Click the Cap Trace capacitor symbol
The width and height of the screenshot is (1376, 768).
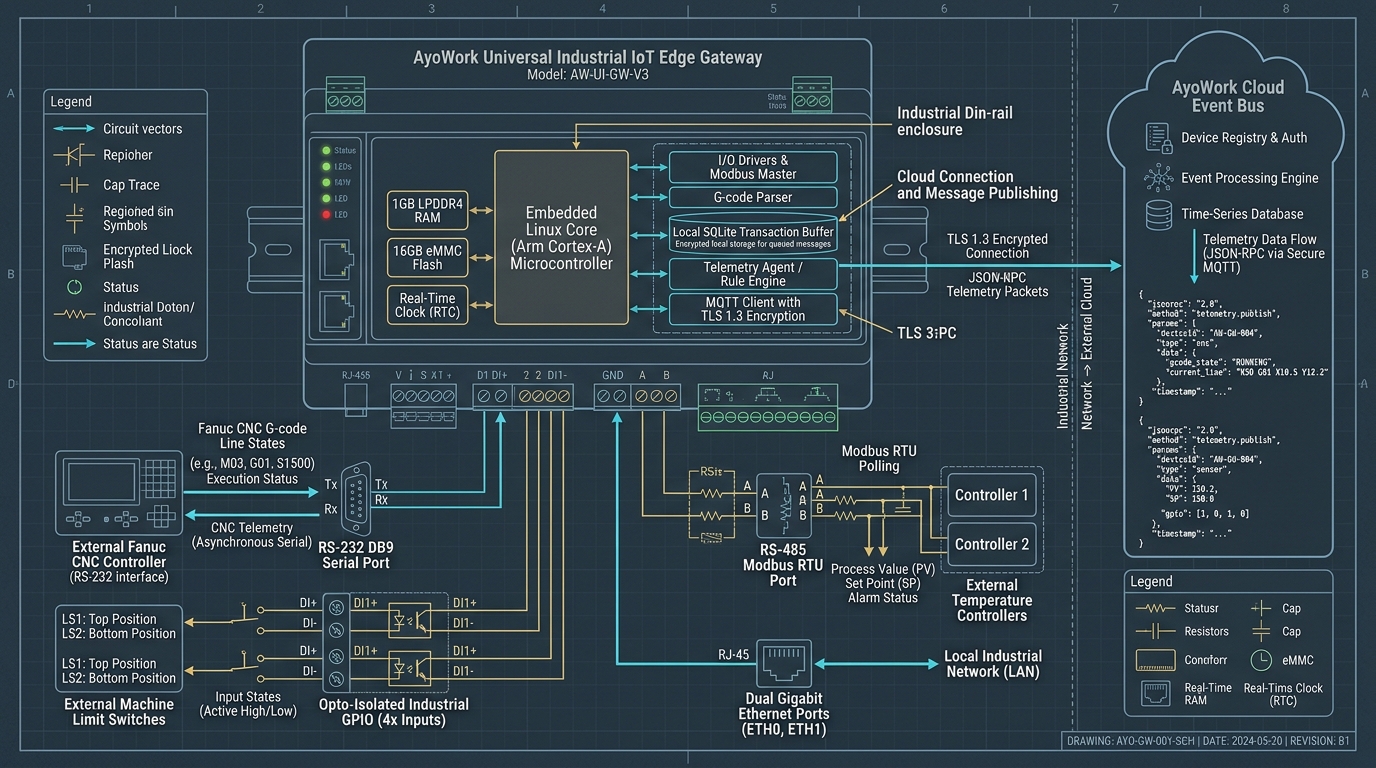(75, 185)
